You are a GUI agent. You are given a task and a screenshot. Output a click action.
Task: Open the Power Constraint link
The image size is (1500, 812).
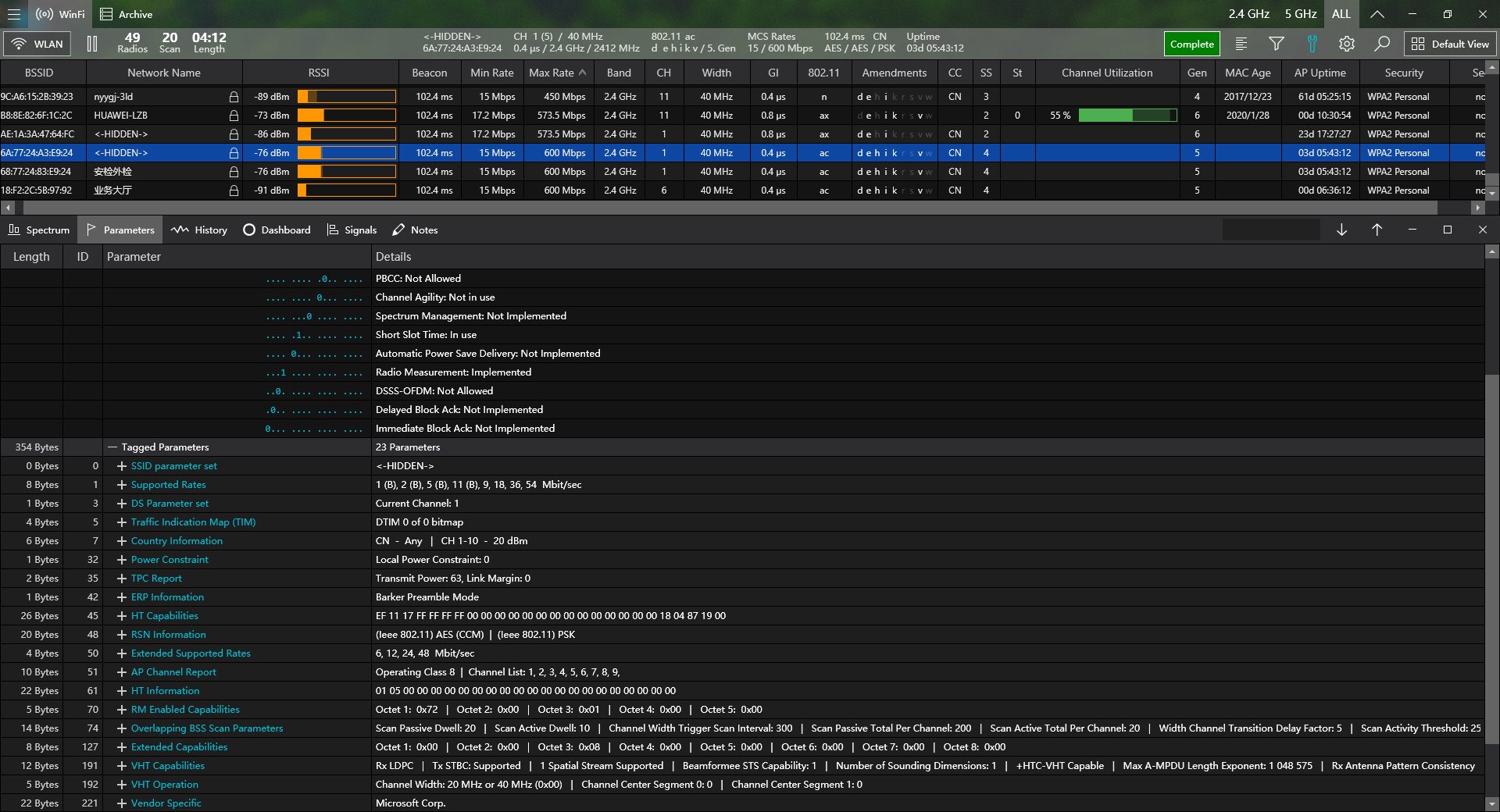tap(170, 560)
